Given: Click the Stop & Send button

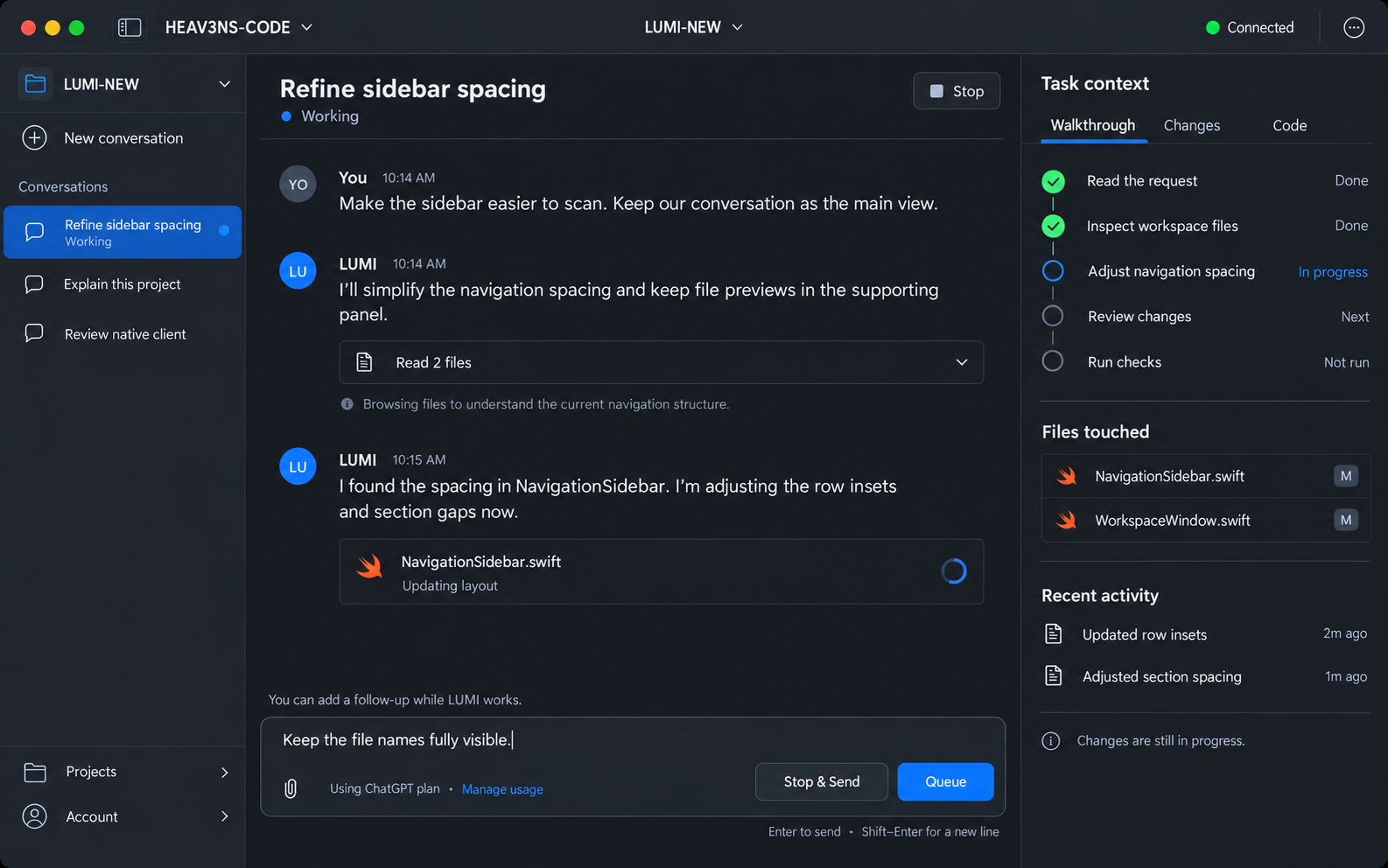Looking at the screenshot, I should [822, 781].
